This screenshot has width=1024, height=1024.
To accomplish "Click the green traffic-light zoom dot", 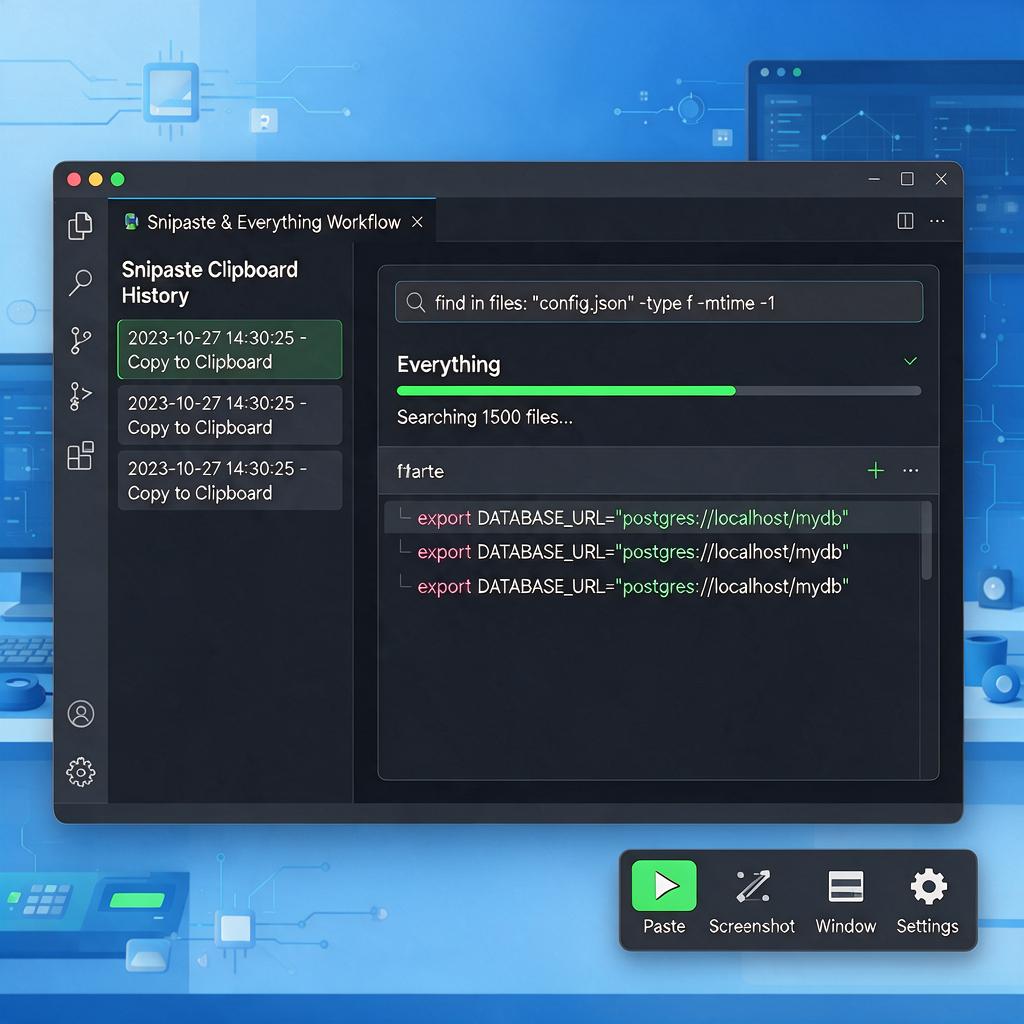I will [x=118, y=179].
